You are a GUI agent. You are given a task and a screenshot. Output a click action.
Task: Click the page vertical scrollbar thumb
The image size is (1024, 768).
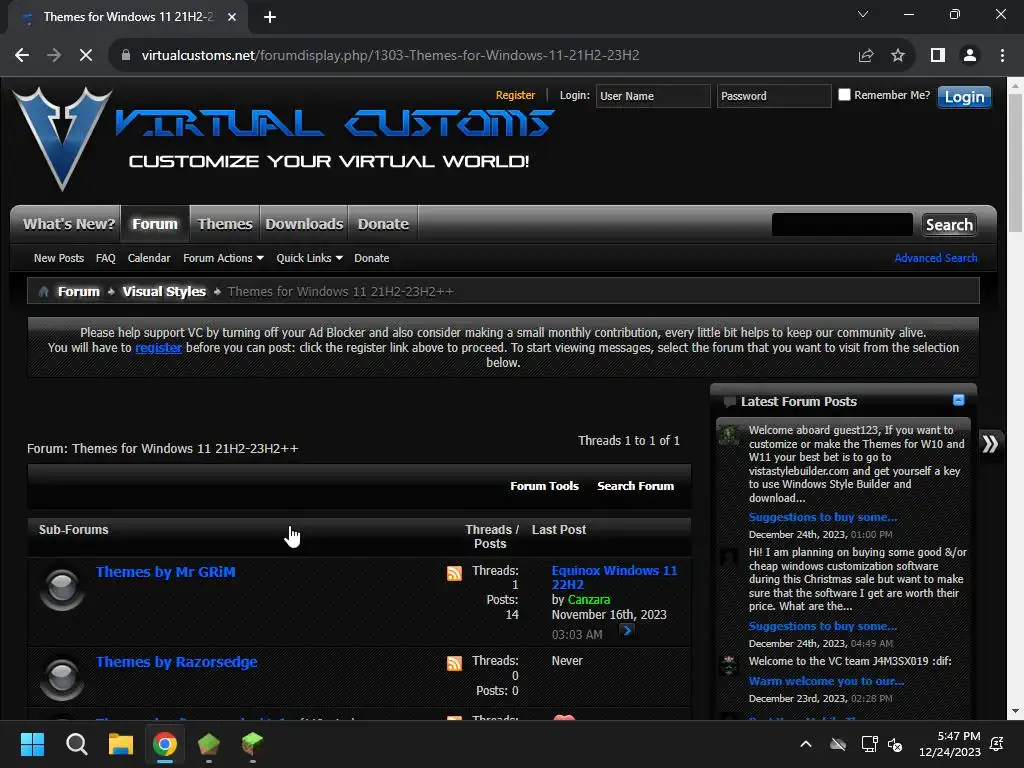pyautogui.click(x=1015, y=163)
